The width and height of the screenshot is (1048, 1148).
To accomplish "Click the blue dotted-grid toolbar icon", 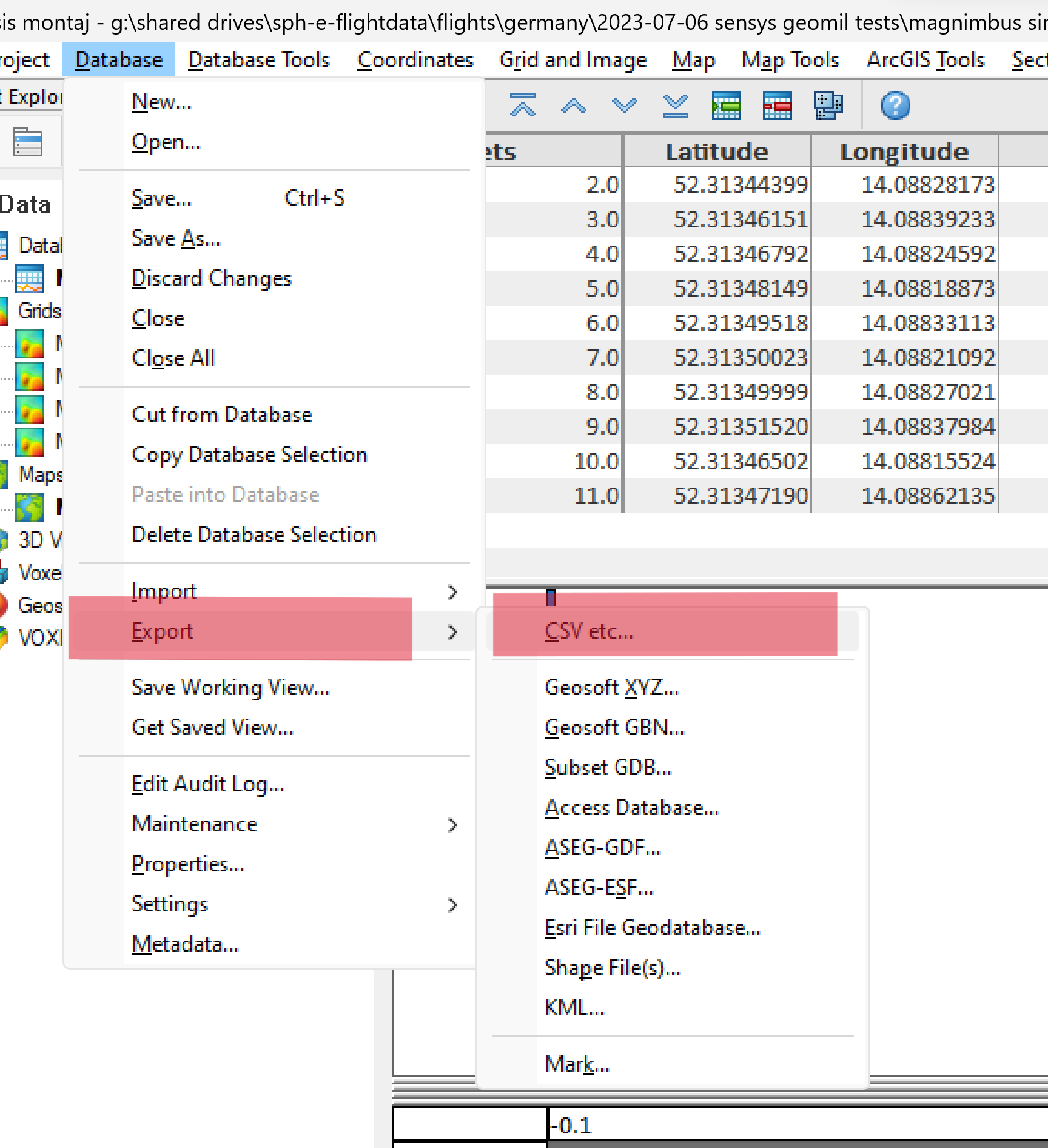I will 828,106.
